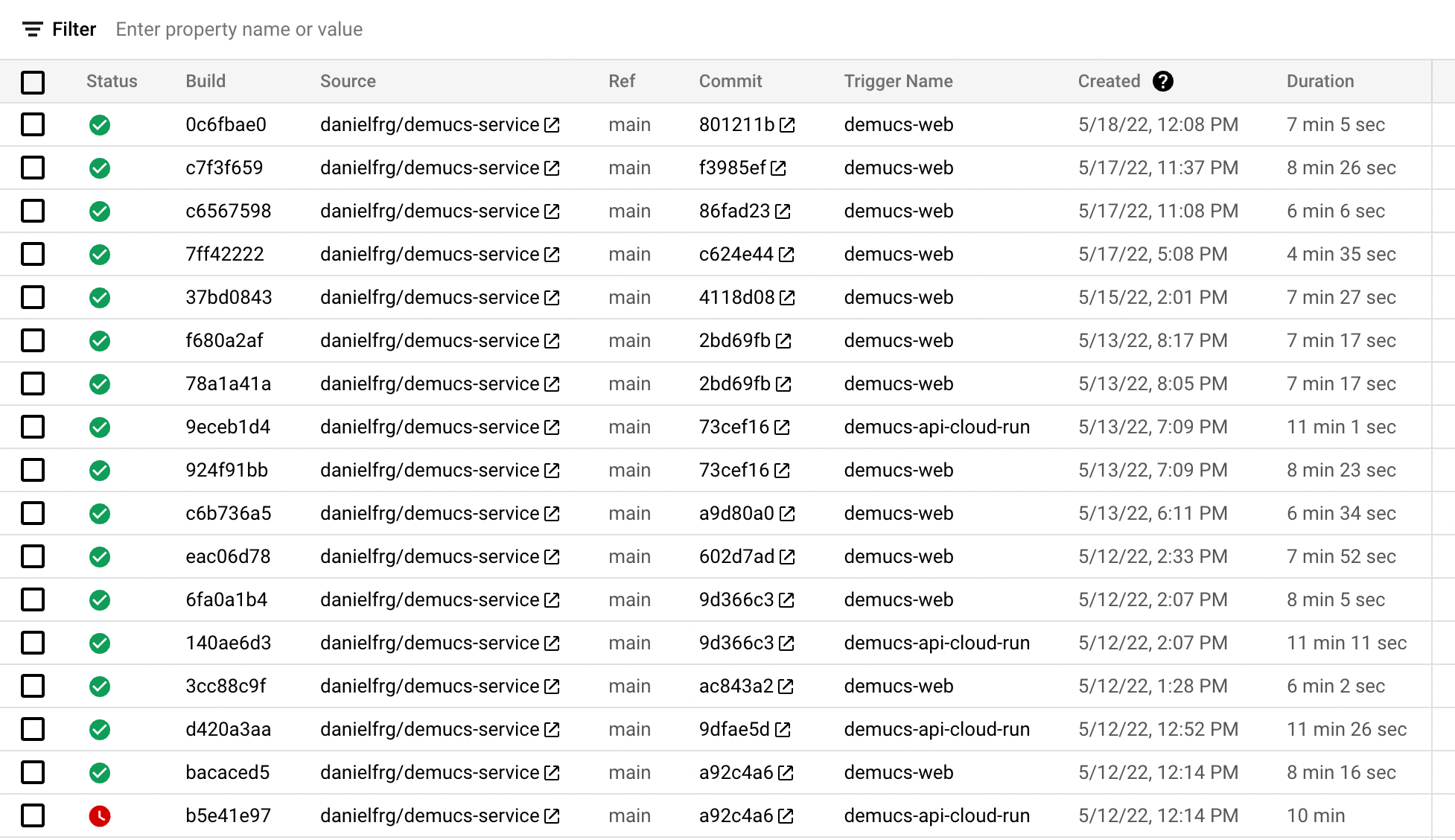Click the Commit column header
This screenshot has height=840, width=1455.
point(730,81)
